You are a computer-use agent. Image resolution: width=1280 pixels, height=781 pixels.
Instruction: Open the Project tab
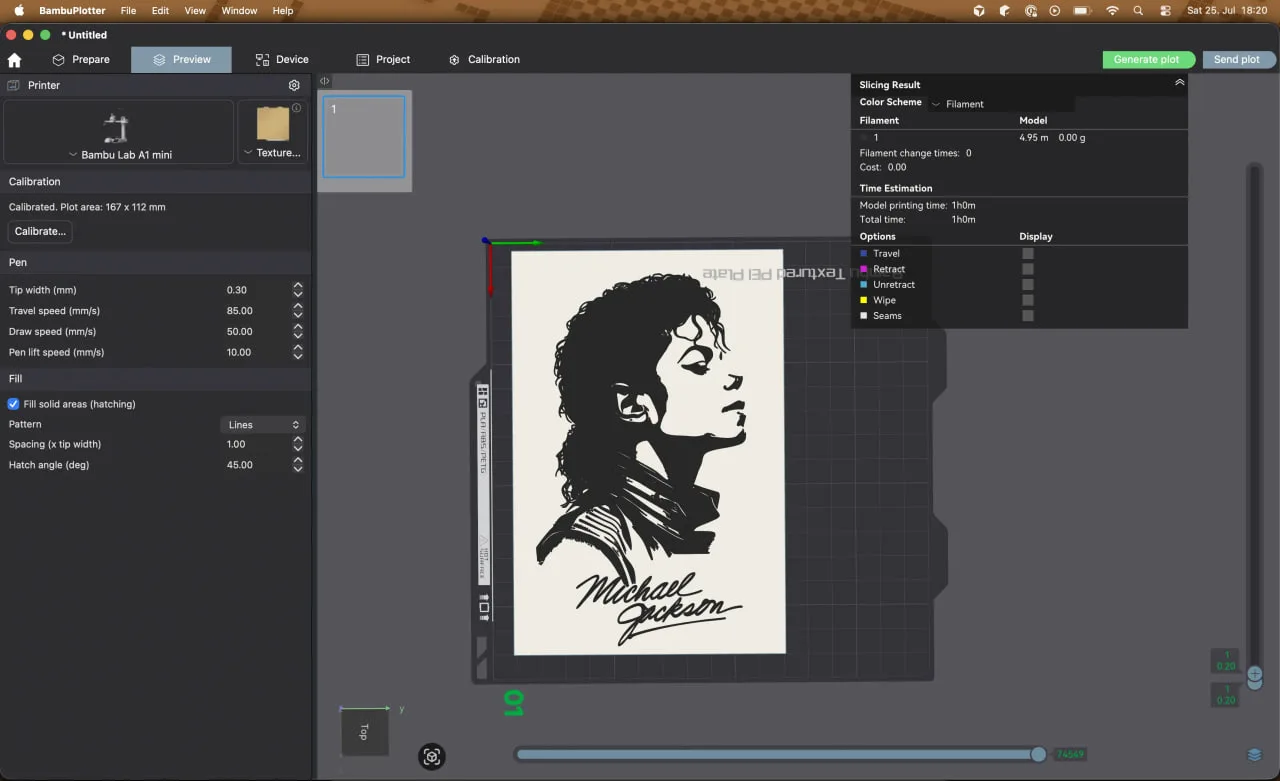(x=383, y=60)
